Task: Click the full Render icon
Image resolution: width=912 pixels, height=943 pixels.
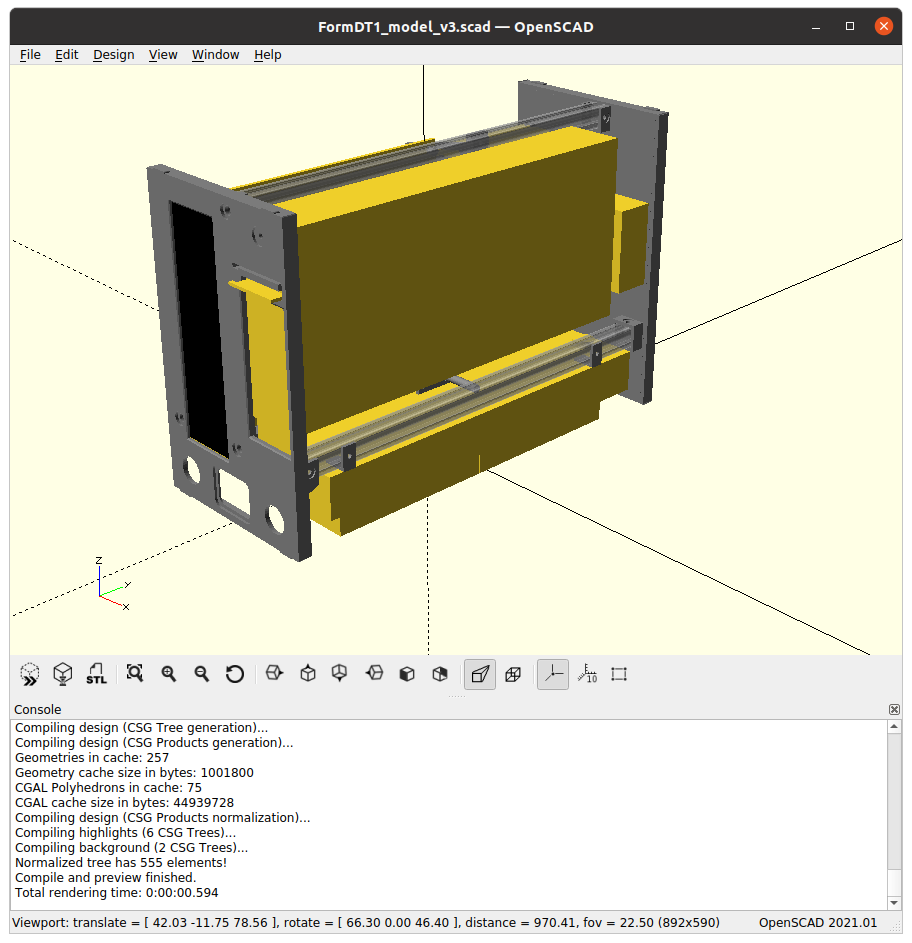Action: [63, 674]
